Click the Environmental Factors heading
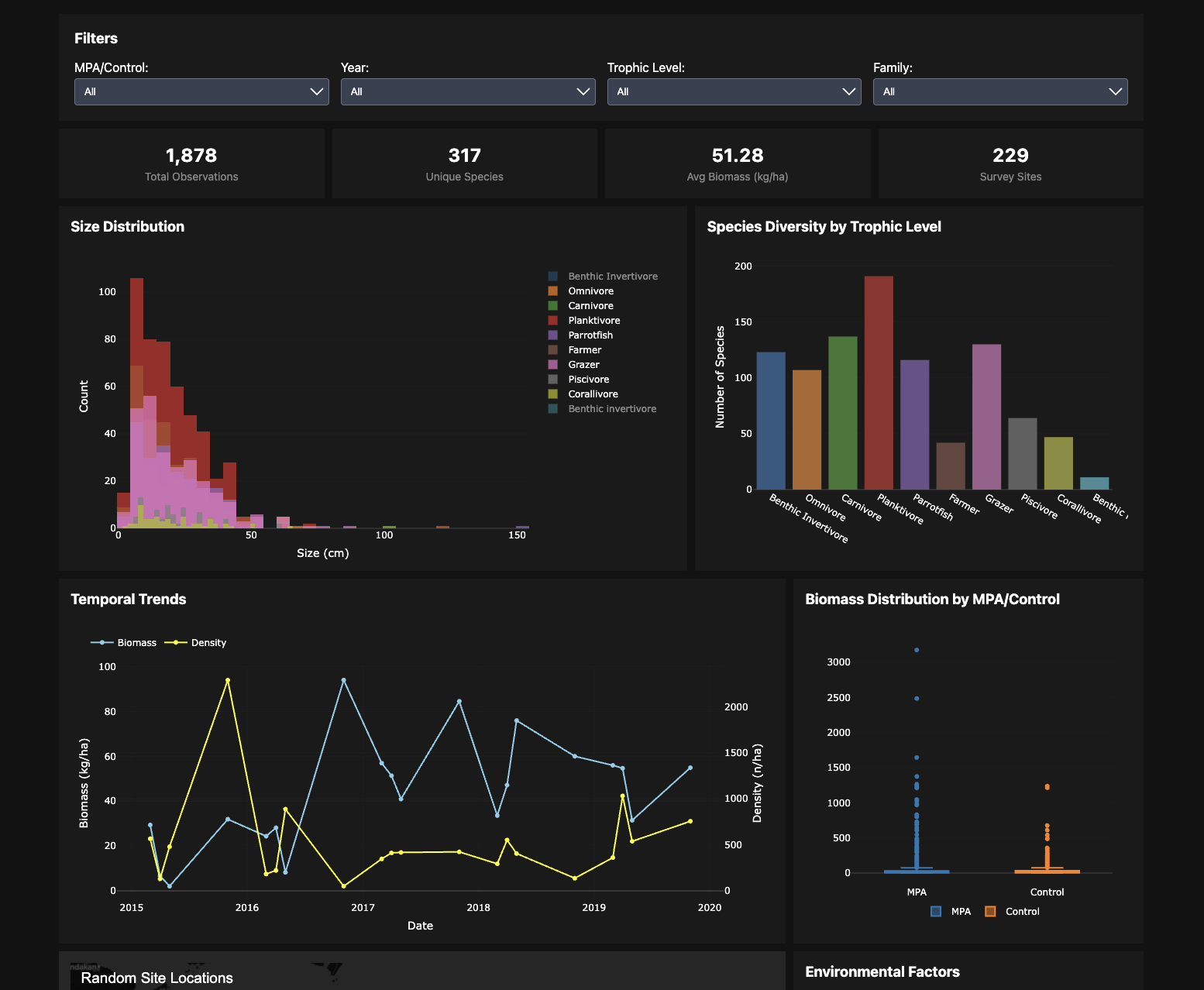Viewport: 1204px width, 990px height. point(882,972)
